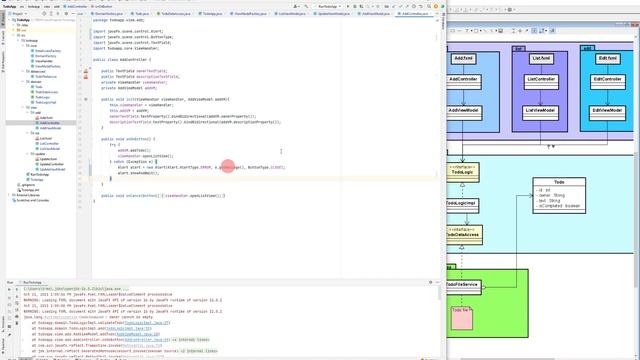The image size is (640, 360).
Task: Hide the Project panel with the minus icon
Action: 73,13
